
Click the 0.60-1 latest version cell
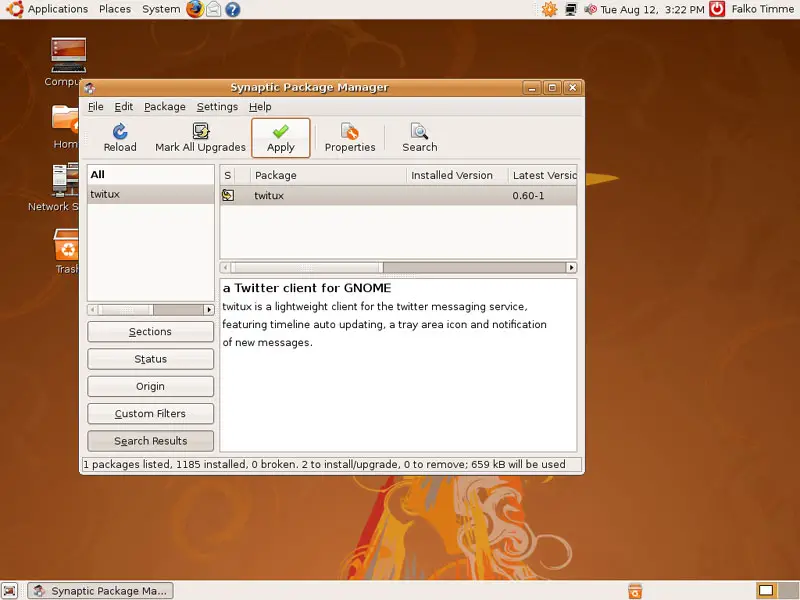[x=528, y=195]
